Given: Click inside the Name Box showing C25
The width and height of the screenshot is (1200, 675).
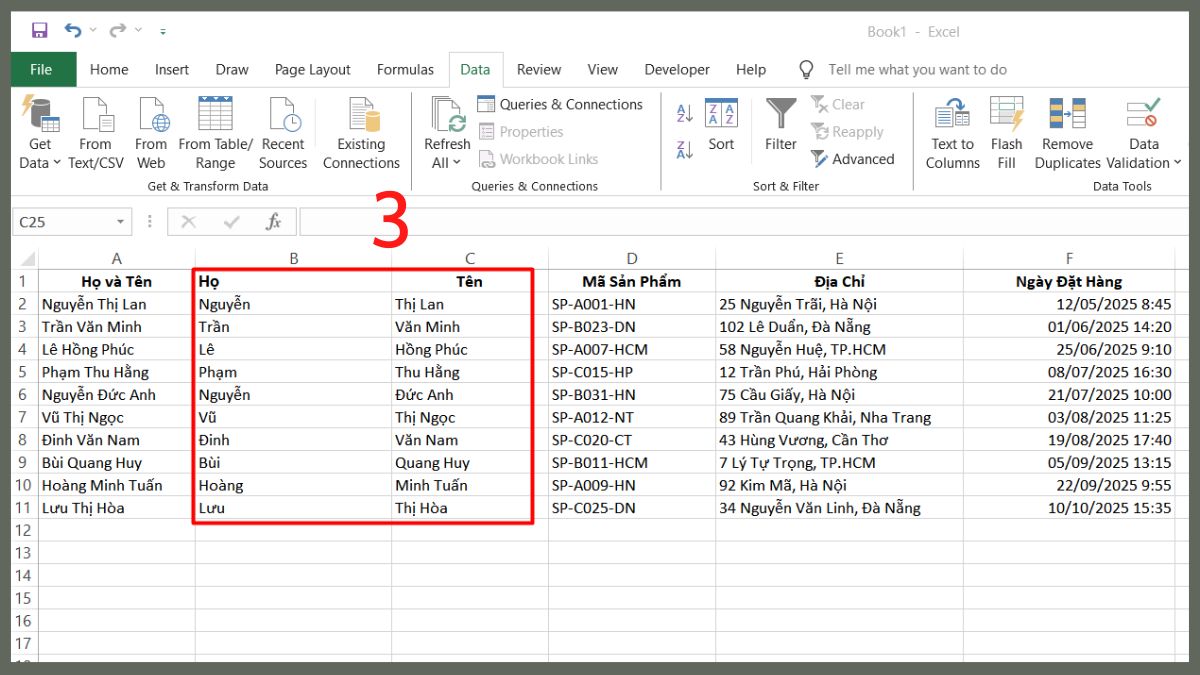Looking at the screenshot, I should coord(60,221).
